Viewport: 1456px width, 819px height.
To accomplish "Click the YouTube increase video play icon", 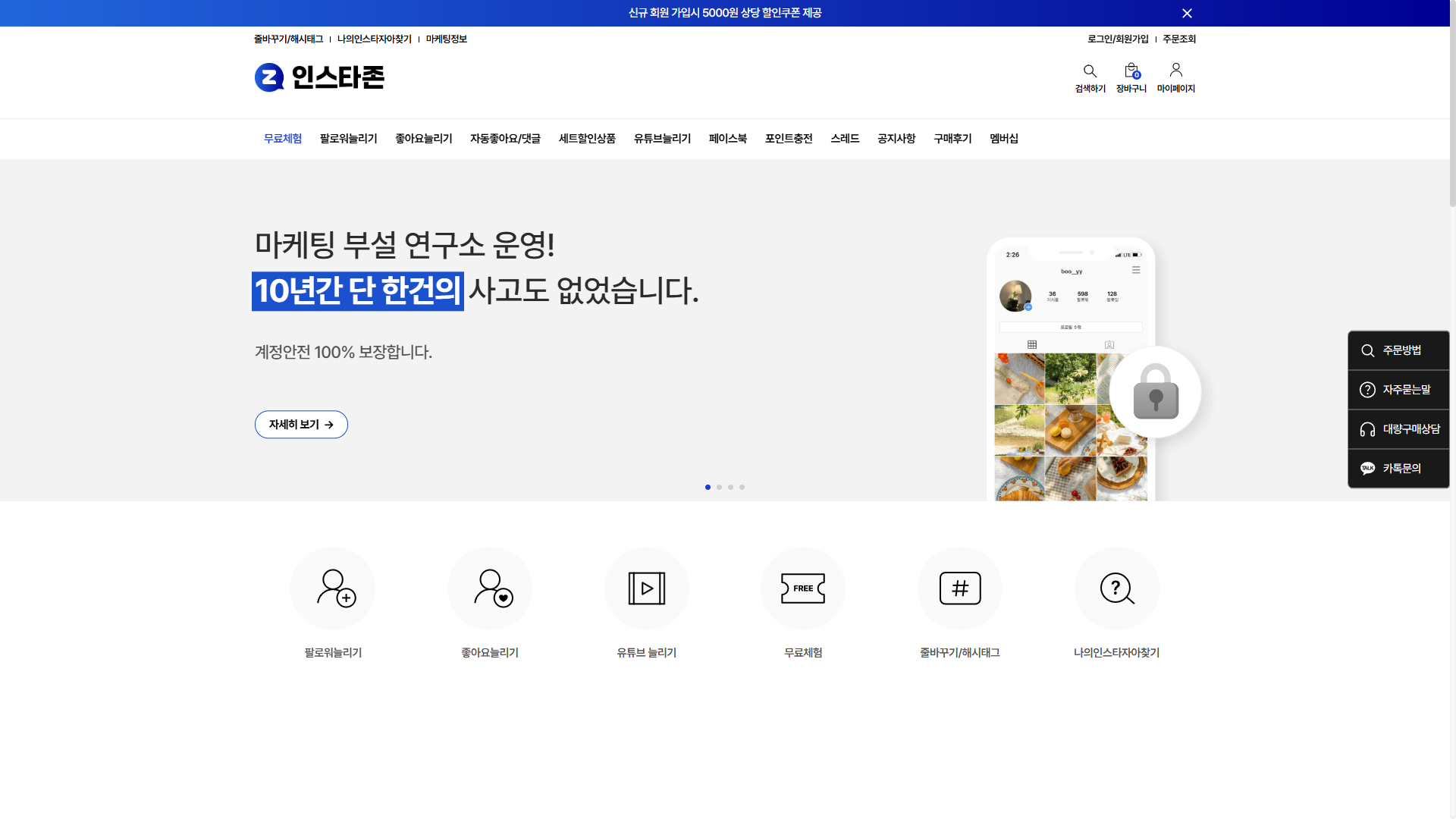I will (647, 588).
